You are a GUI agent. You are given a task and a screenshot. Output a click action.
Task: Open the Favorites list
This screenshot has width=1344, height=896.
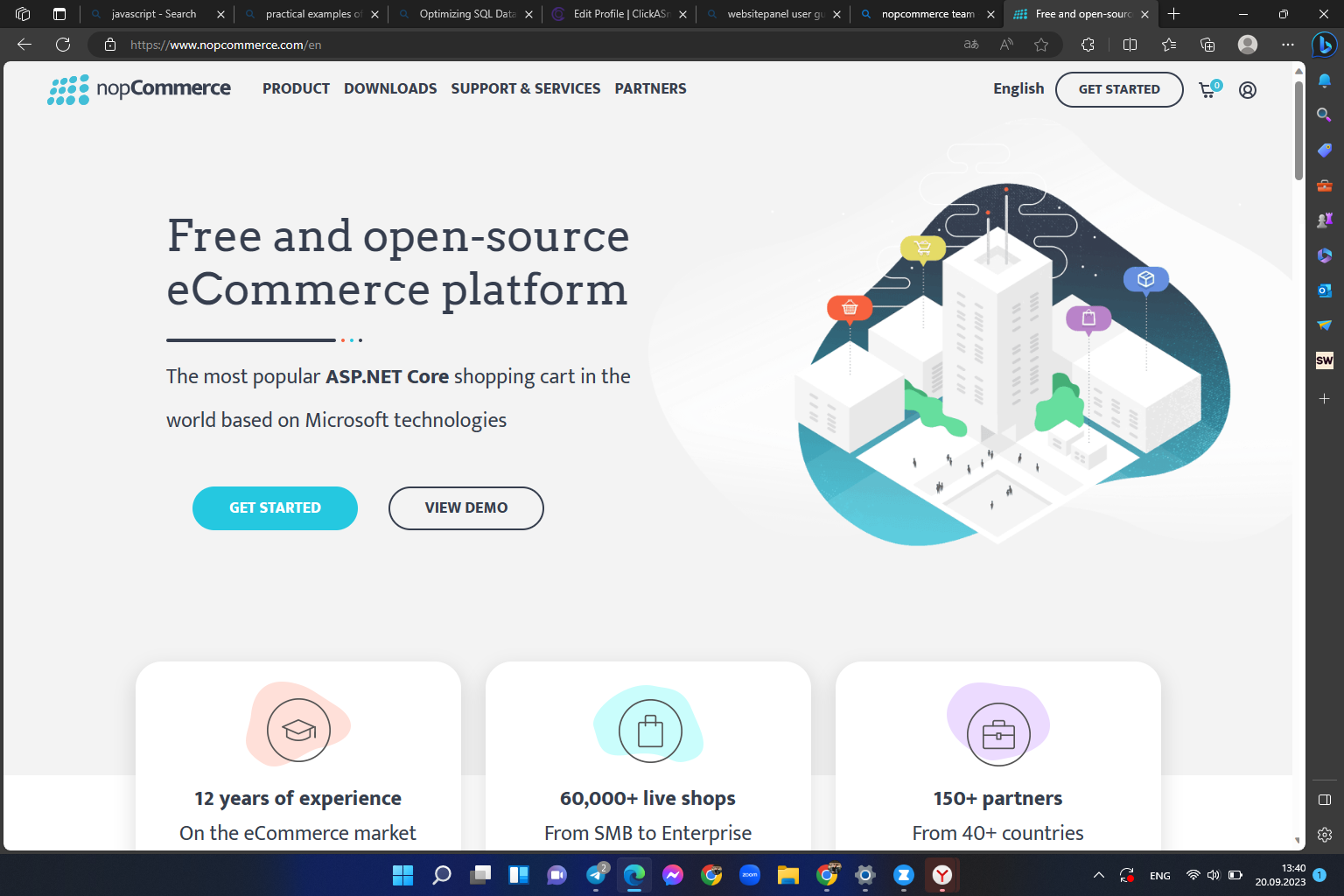click(1169, 45)
